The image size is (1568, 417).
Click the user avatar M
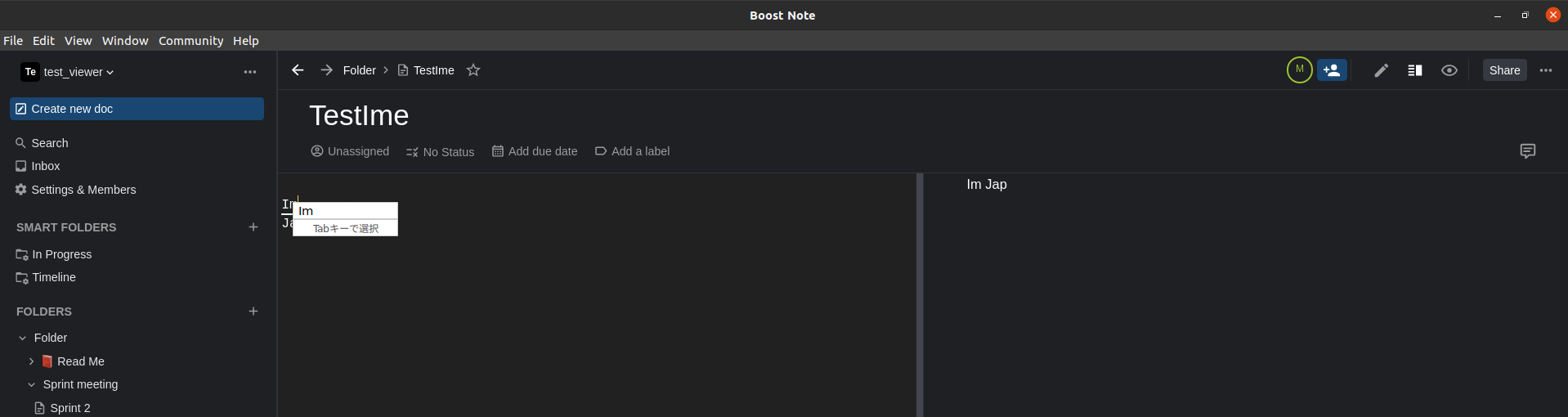[1299, 70]
